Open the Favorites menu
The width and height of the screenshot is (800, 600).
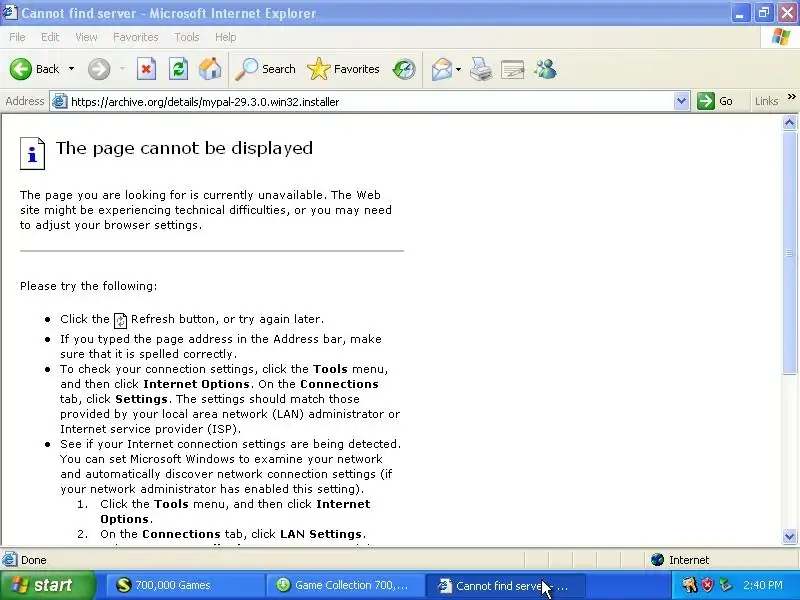136,37
